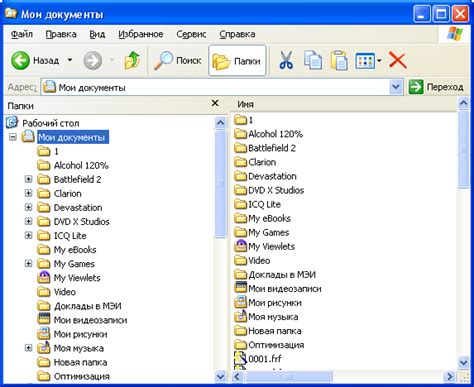Select DVD X Studios in file list

(269, 190)
